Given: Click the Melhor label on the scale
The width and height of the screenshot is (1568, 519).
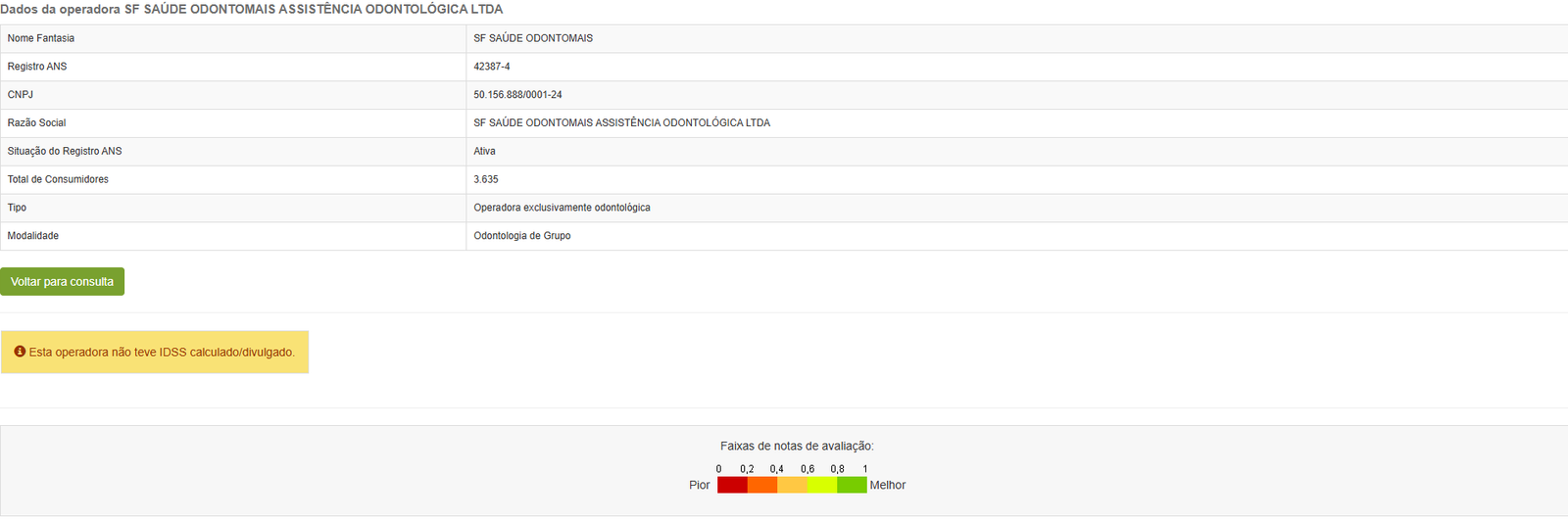Looking at the screenshot, I should point(888,486).
